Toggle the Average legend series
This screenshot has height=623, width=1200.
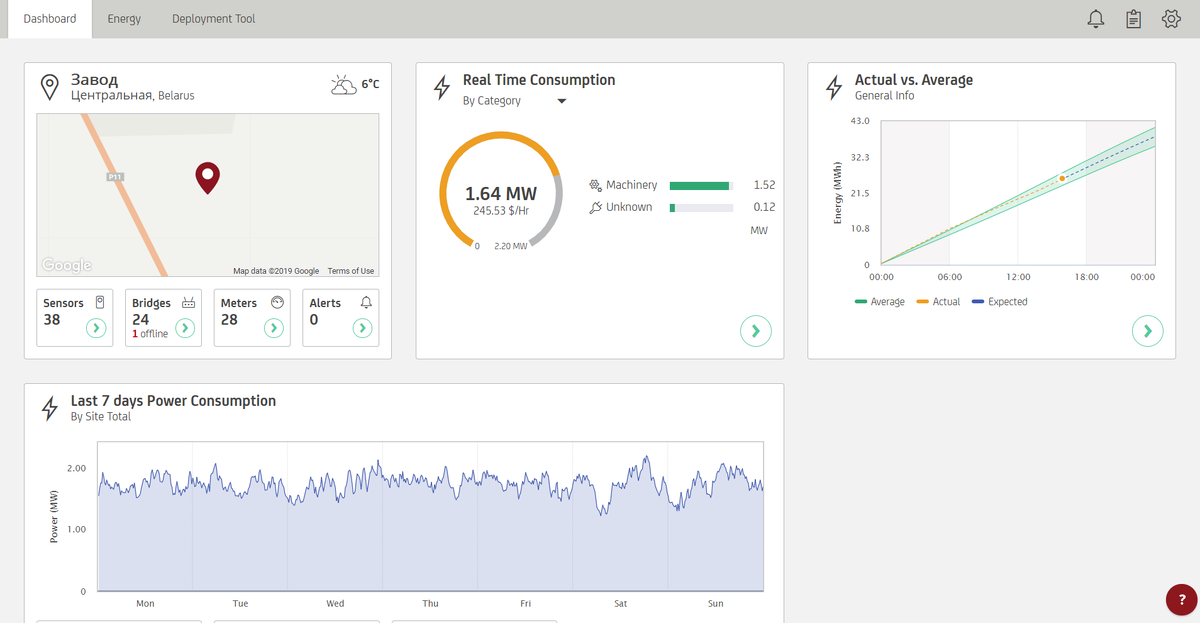point(880,302)
